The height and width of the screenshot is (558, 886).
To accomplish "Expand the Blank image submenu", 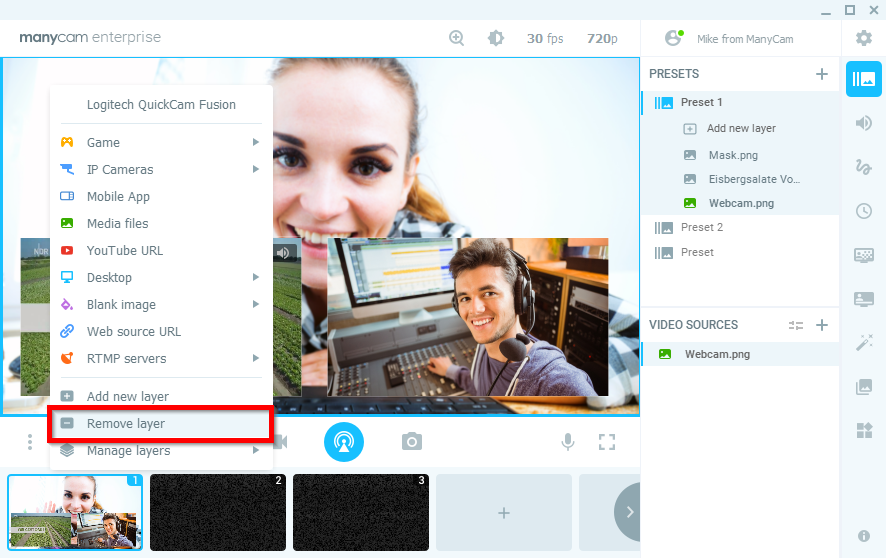I will pyautogui.click(x=161, y=305).
